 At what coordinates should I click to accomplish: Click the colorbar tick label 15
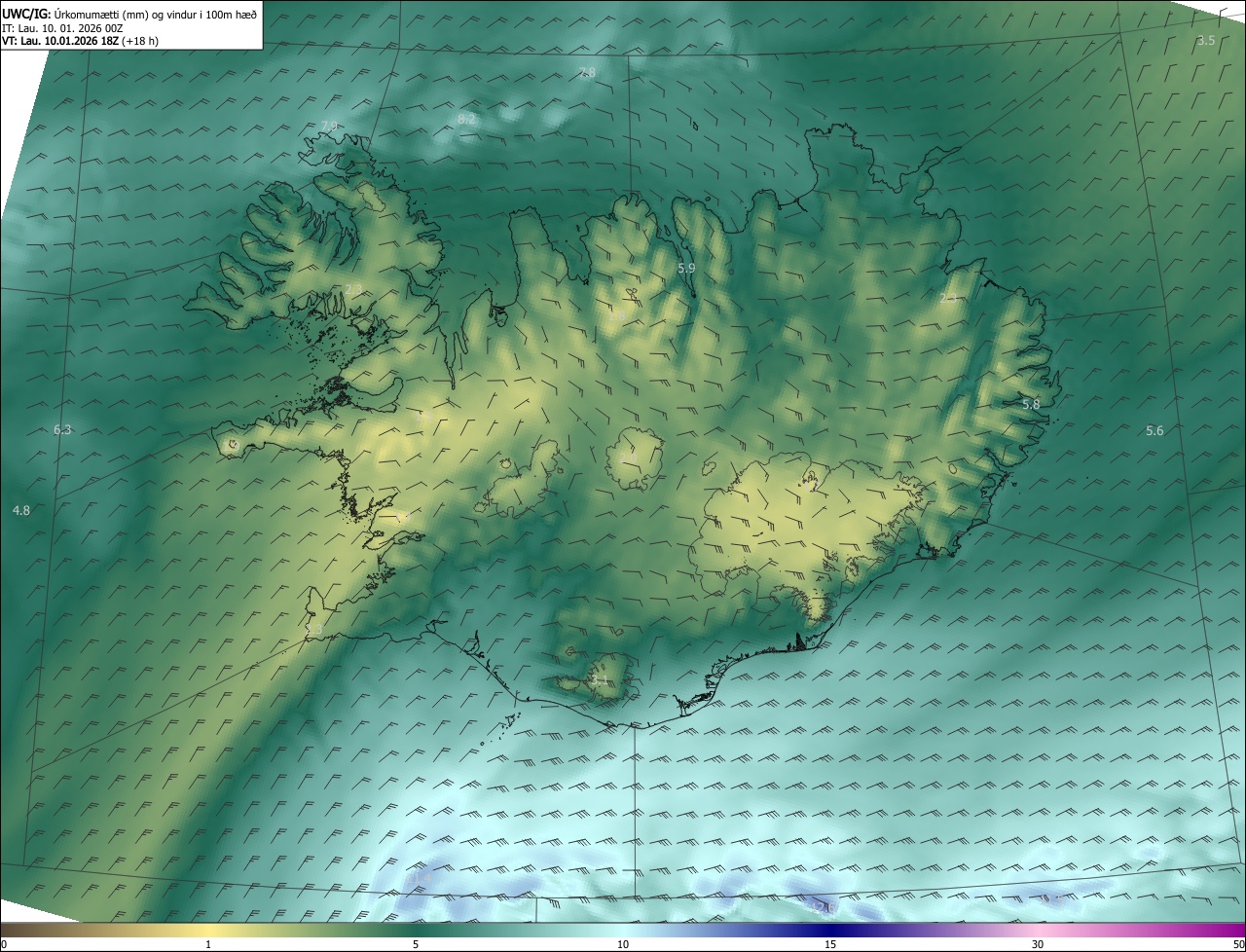point(830,944)
